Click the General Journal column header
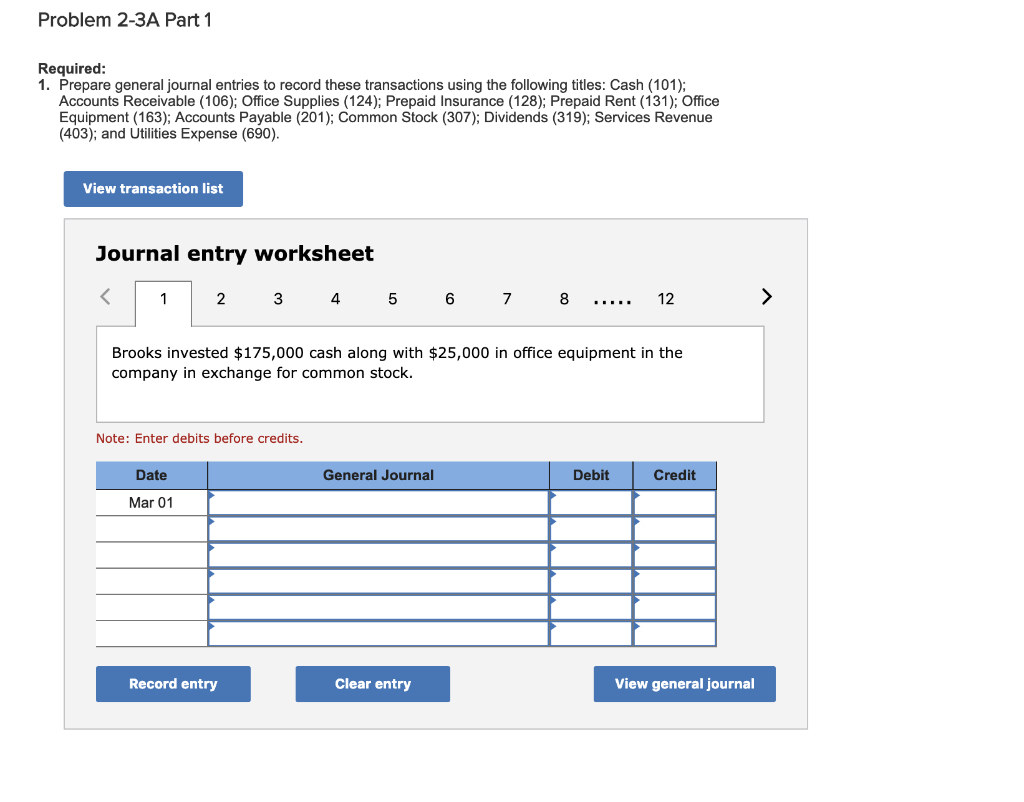 tap(378, 475)
